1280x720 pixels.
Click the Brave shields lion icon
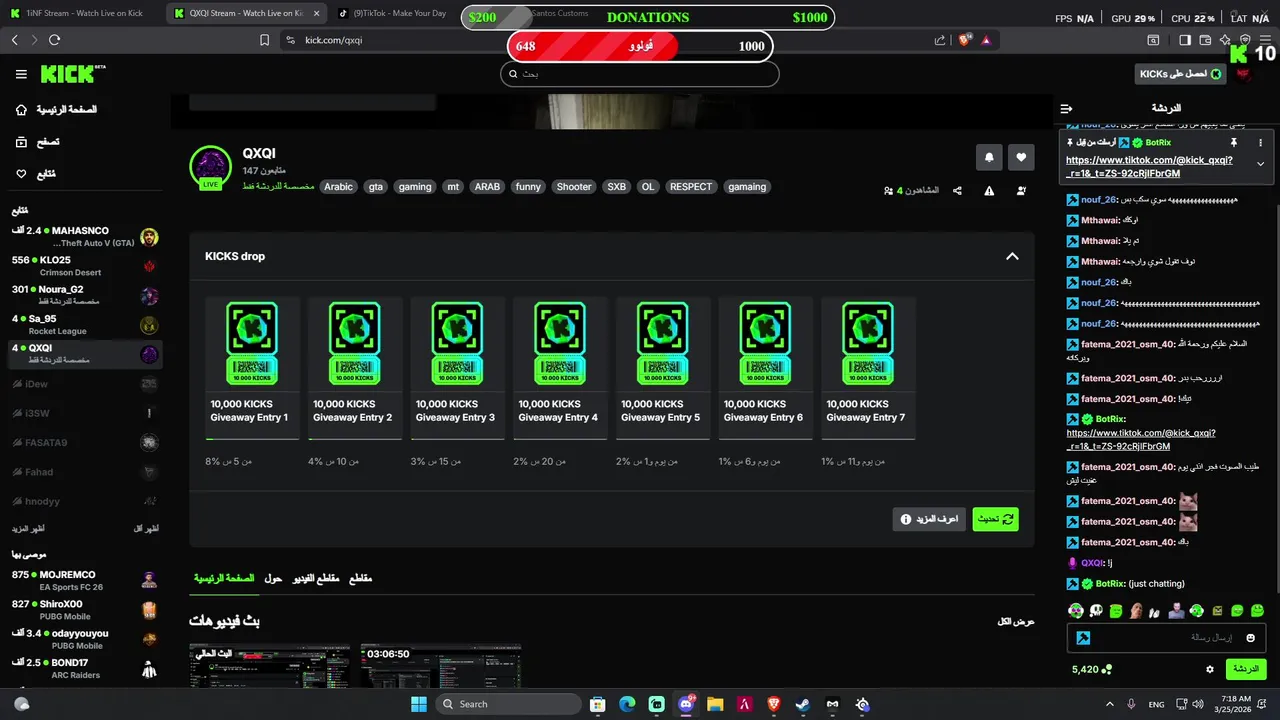coord(964,40)
